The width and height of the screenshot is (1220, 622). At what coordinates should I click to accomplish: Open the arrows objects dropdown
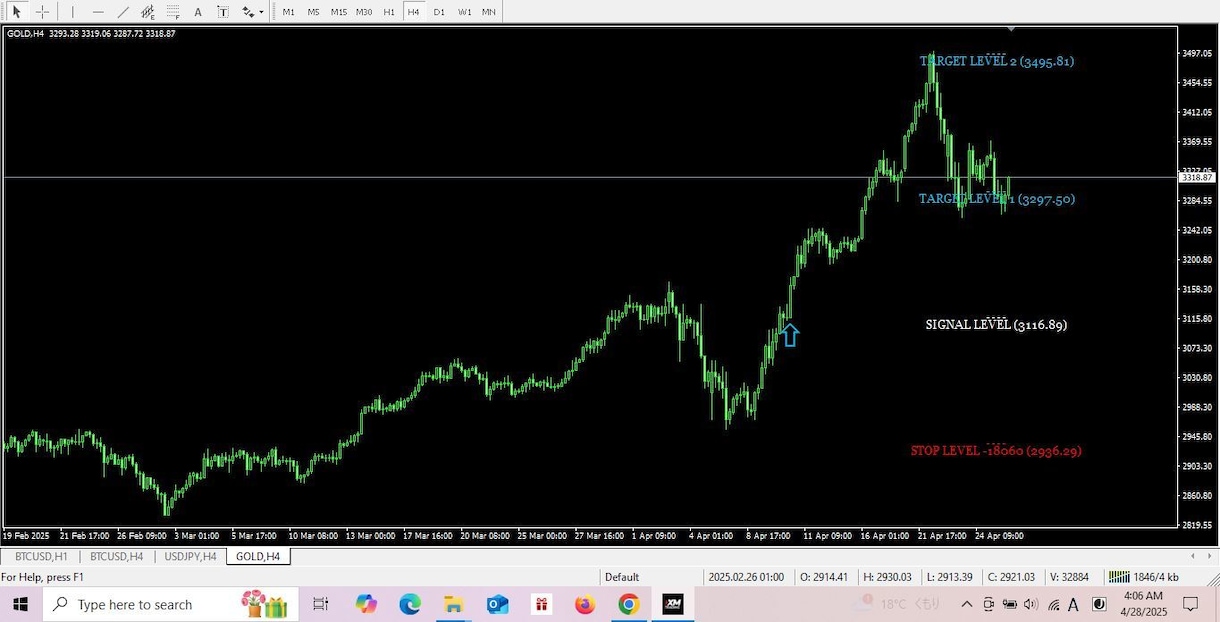coord(252,12)
